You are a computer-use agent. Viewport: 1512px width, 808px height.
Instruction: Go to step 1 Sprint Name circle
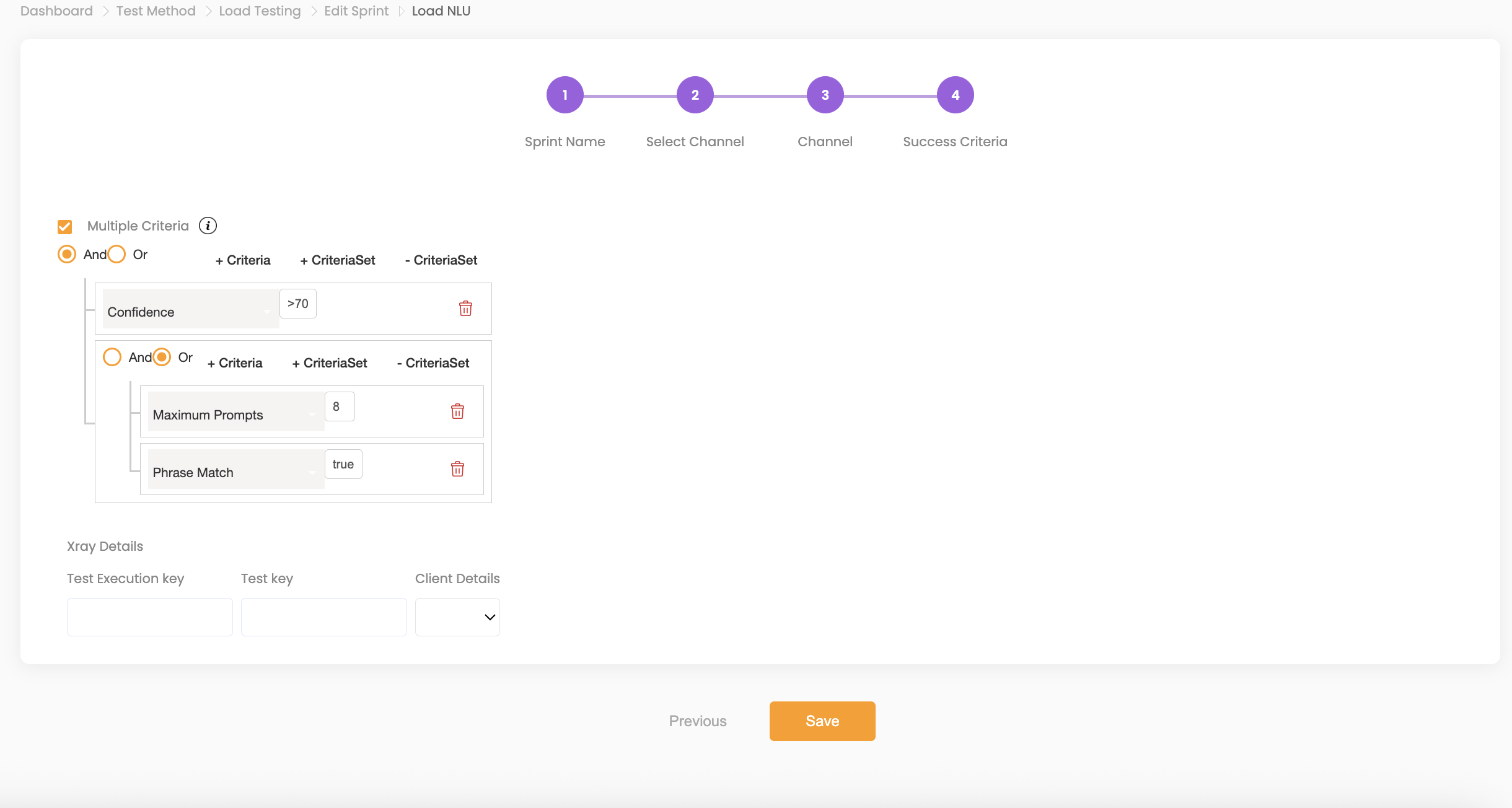click(x=565, y=95)
